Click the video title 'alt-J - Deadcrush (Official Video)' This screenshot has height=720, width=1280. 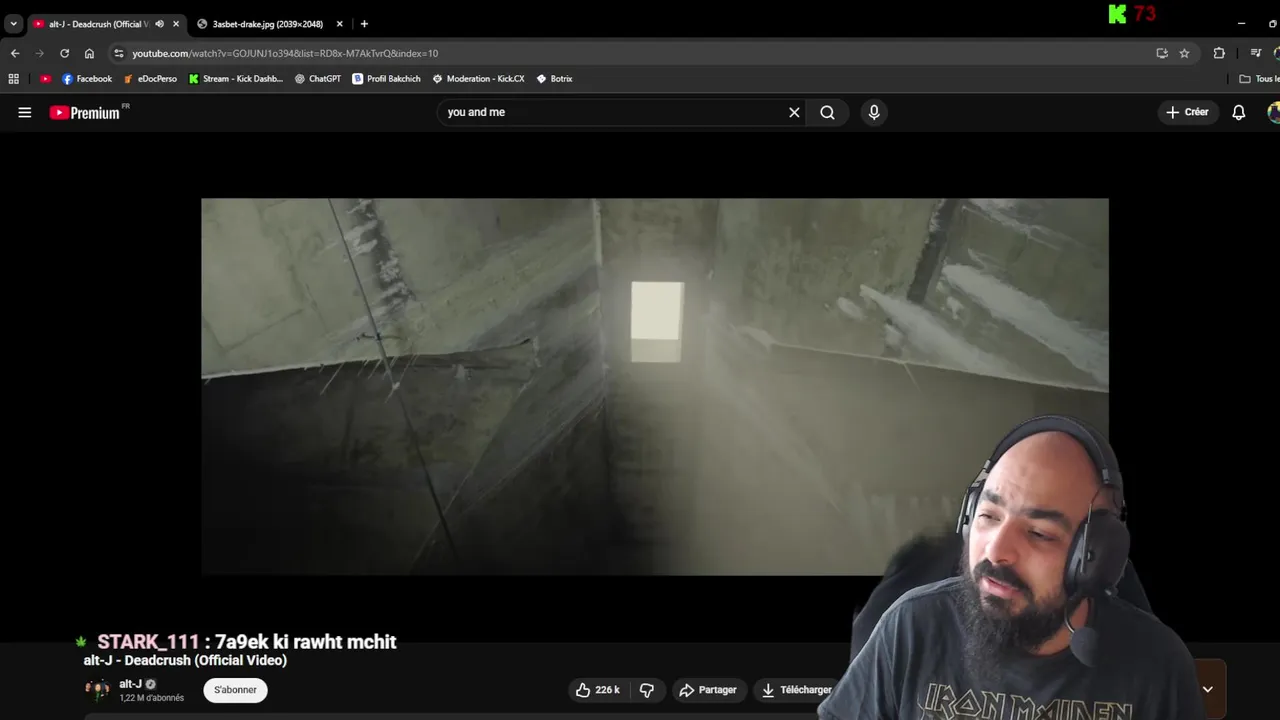click(x=185, y=661)
